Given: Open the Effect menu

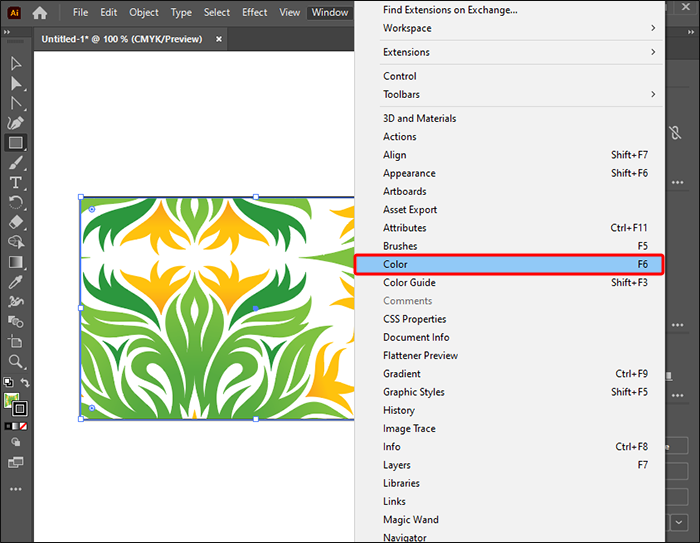Looking at the screenshot, I should click(254, 13).
